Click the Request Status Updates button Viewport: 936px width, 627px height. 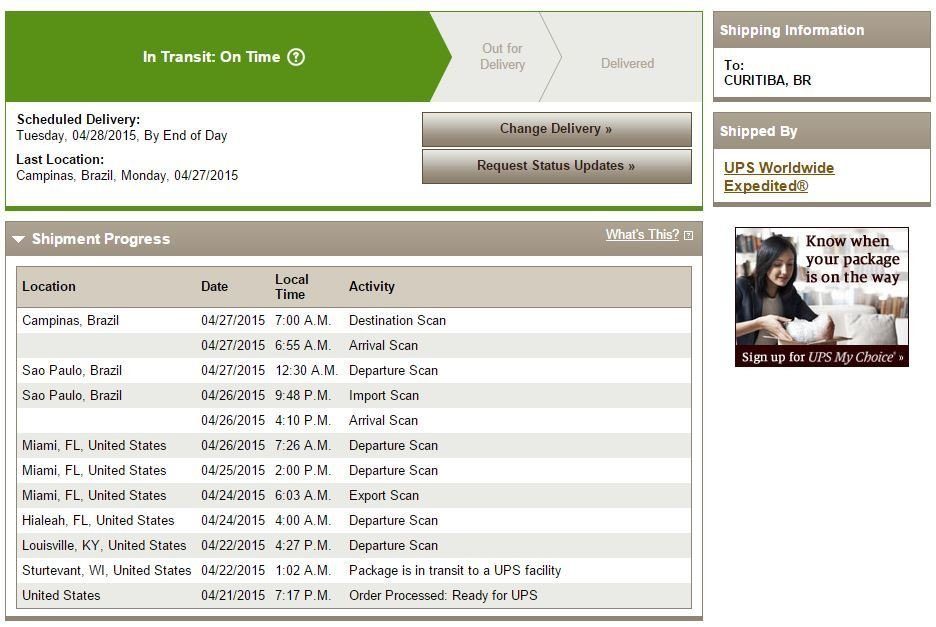tap(556, 166)
